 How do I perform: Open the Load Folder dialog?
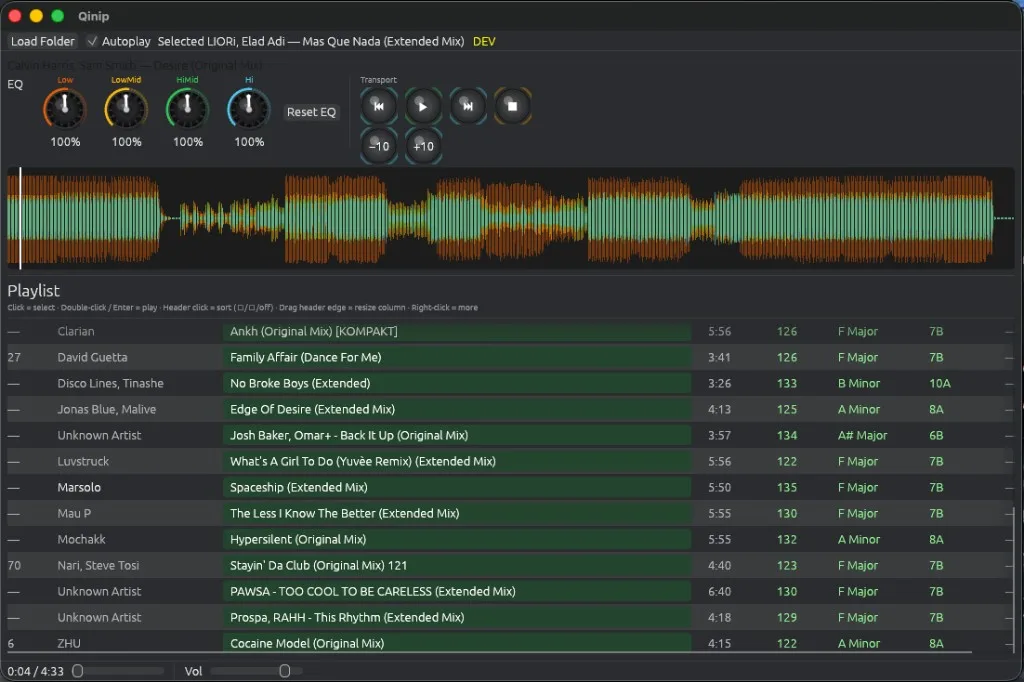coord(42,41)
